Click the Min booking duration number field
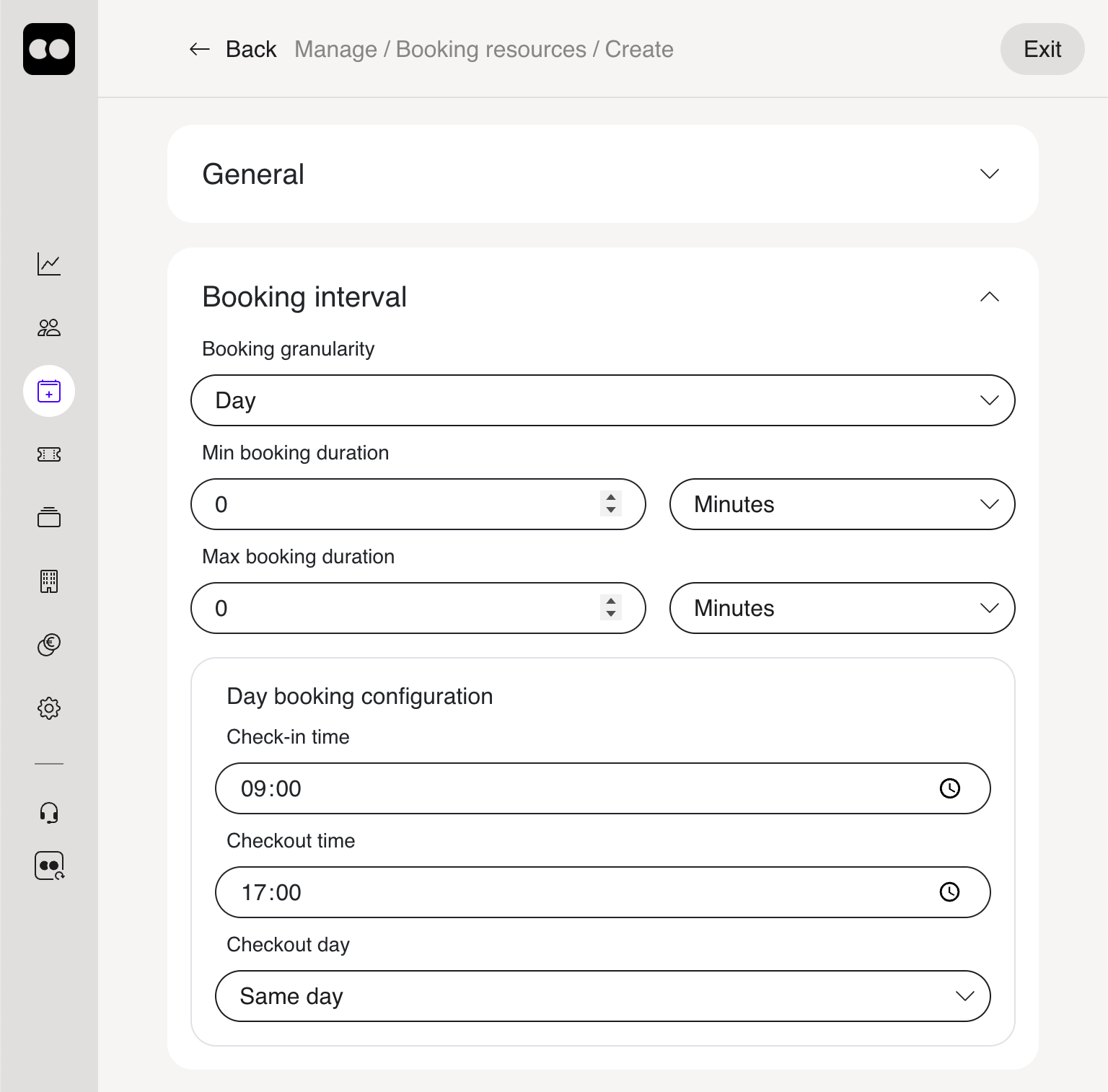 (418, 504)
